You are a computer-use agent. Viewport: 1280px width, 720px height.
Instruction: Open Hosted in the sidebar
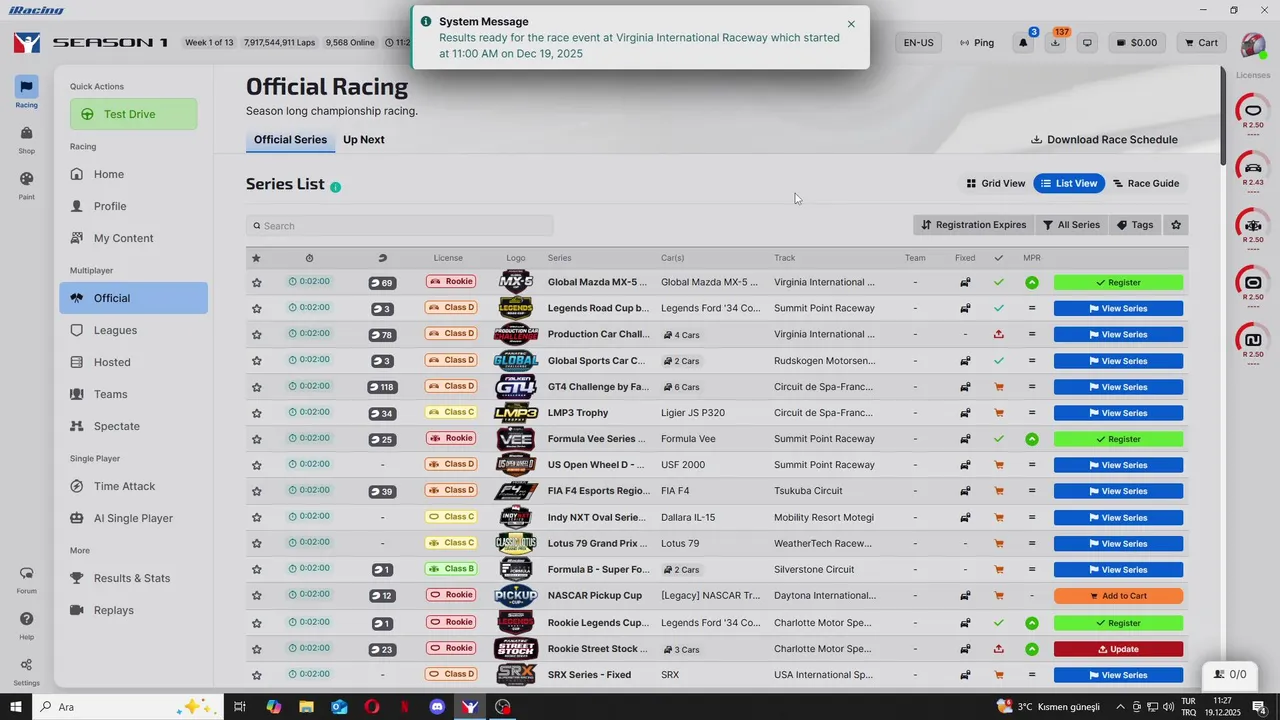tap(133, 362)
